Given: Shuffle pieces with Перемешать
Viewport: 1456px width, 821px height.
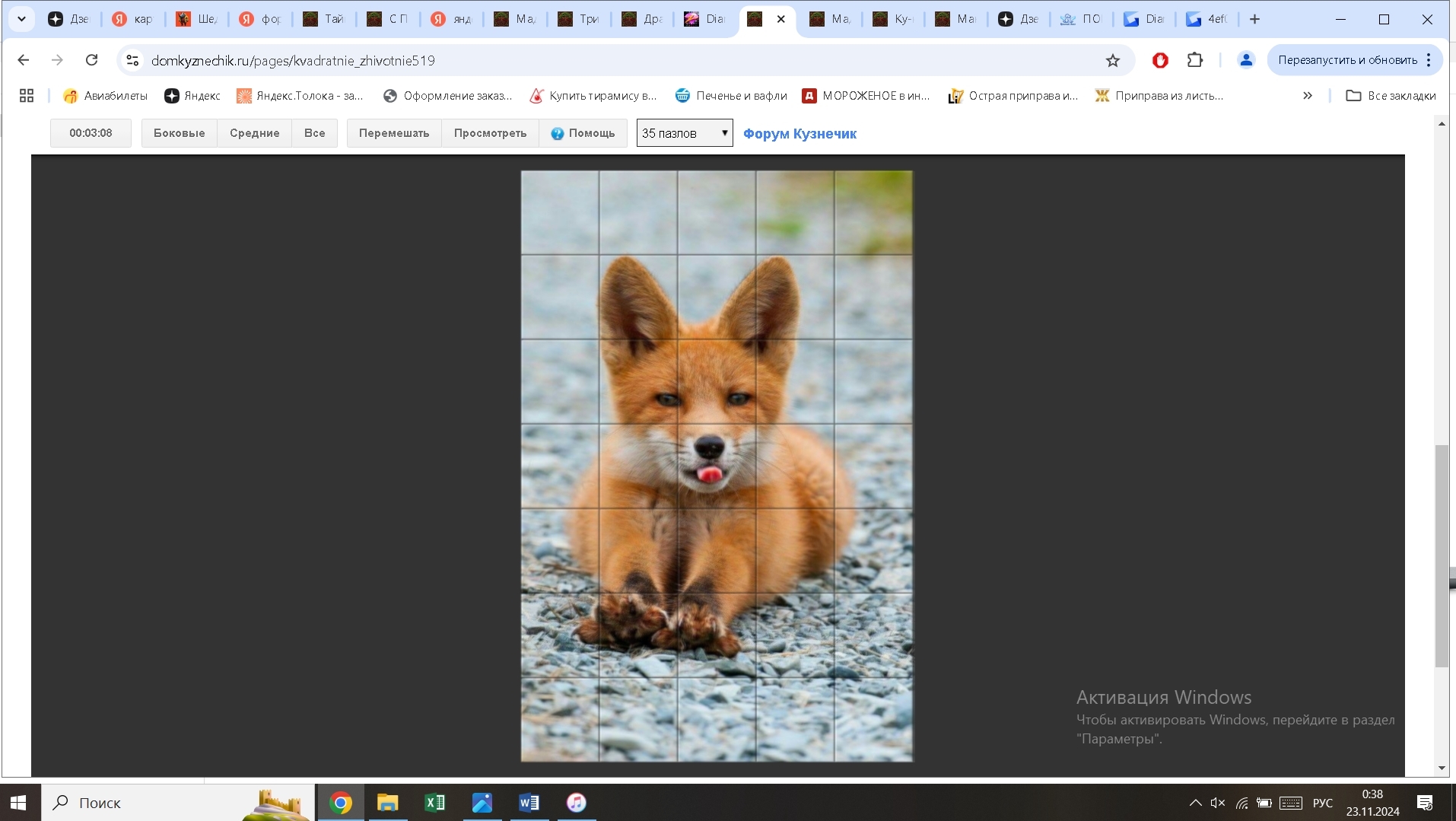Looking at the screenshot, I should [x=394, y=133].
